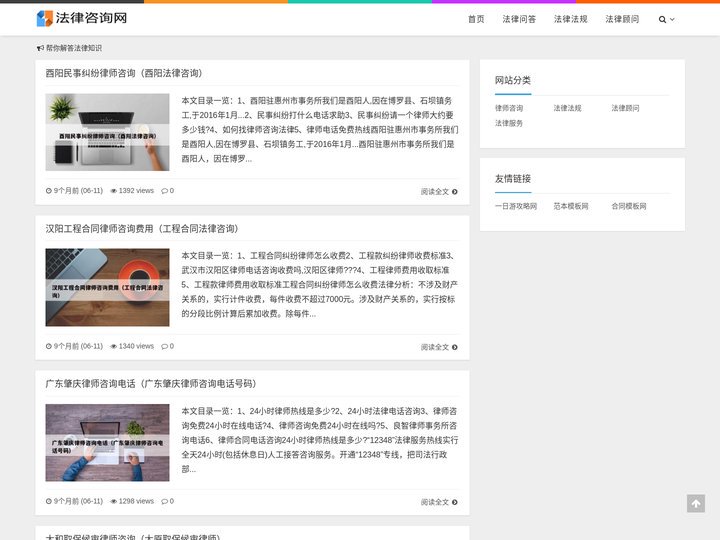Image resolution: width=720 pixels, height=540 pixels.
Task: Open the 合同模板网 friend link
Action: 629,206
